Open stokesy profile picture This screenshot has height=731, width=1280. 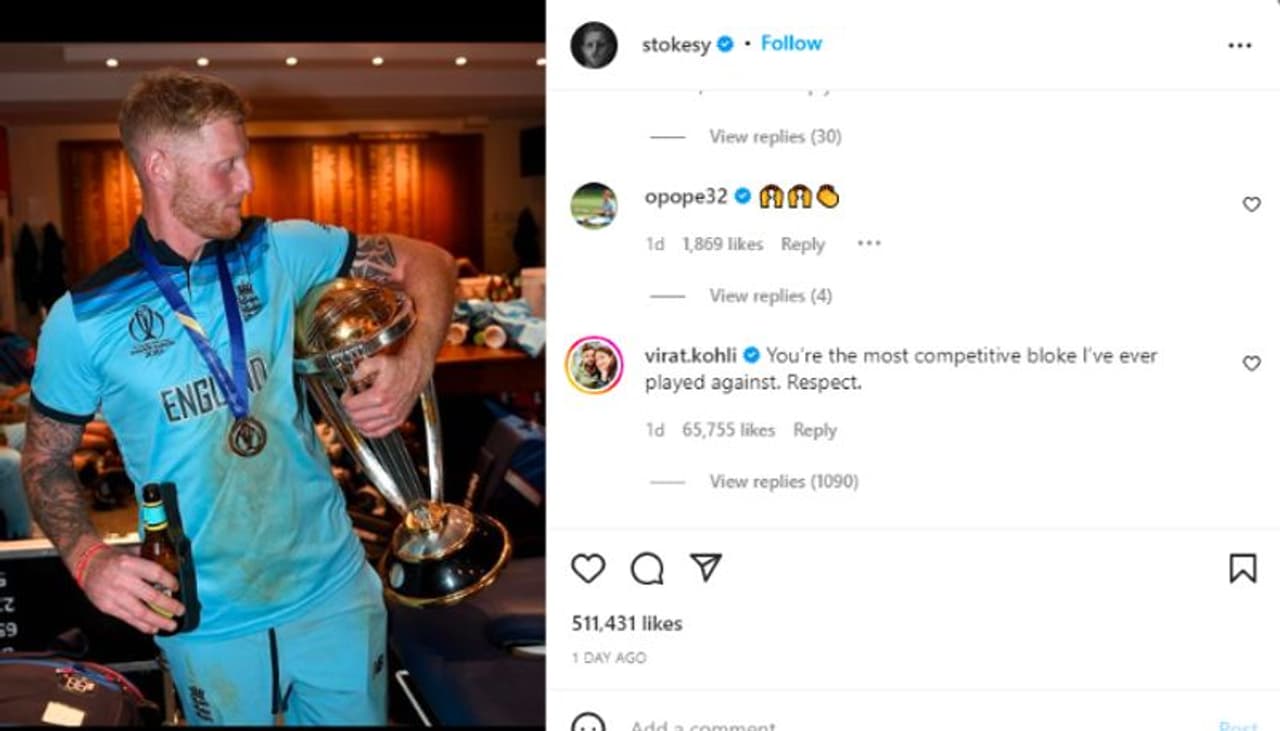click(x=594, y=45)
